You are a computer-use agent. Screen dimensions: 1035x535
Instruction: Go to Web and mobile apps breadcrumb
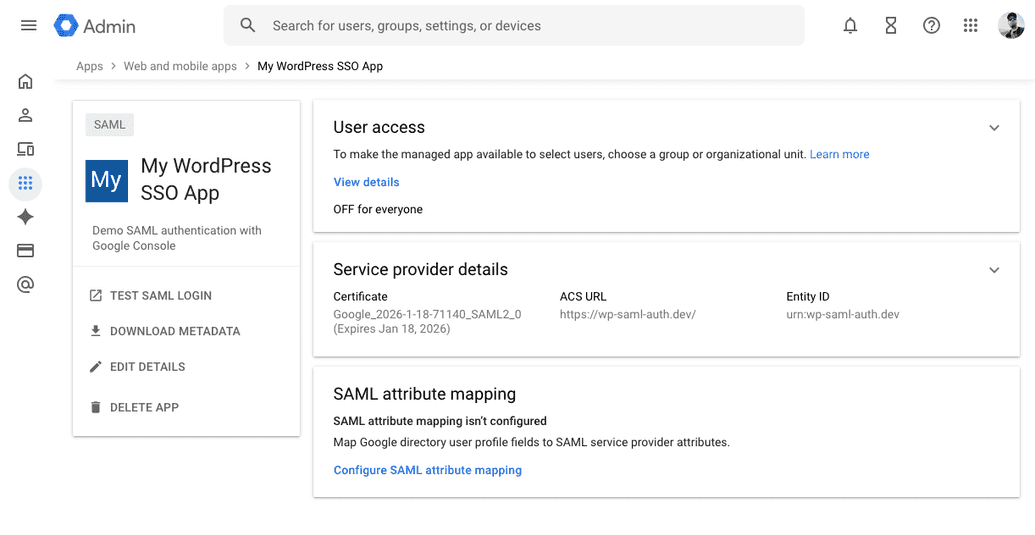click(180, 66)
